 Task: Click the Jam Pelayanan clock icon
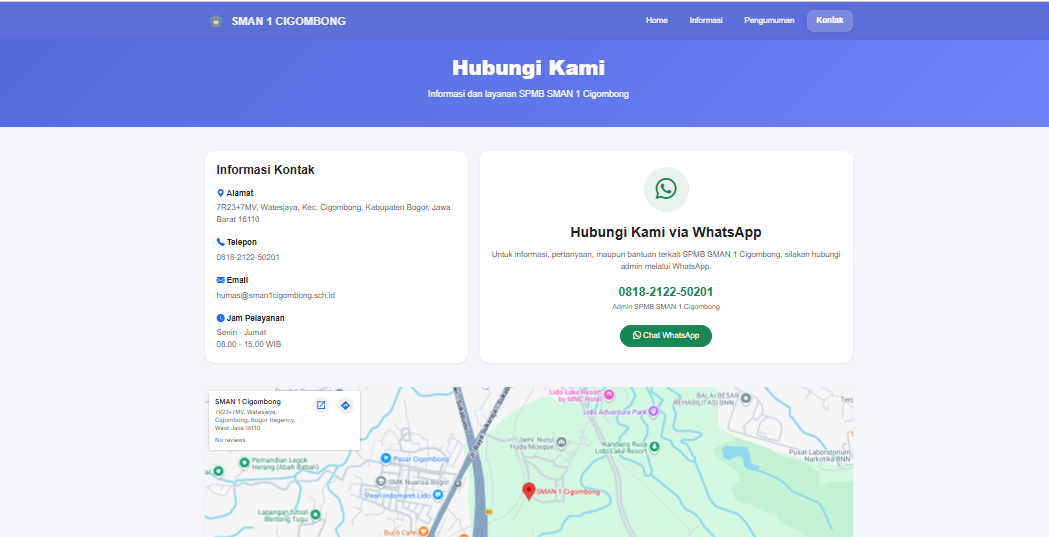(x=220, y=318)
